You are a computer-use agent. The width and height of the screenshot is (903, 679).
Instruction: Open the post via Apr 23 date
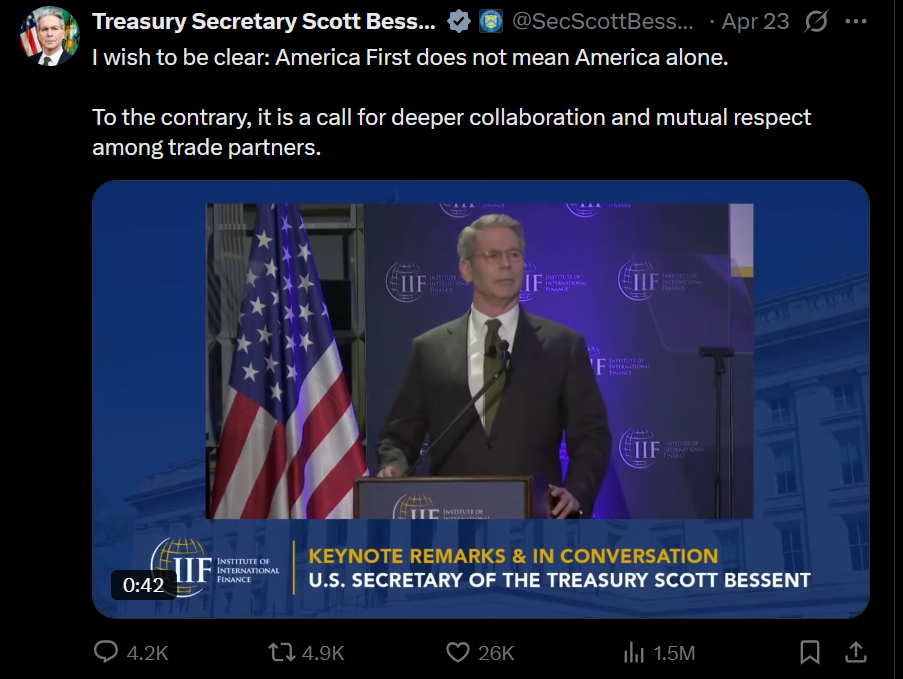755,22
